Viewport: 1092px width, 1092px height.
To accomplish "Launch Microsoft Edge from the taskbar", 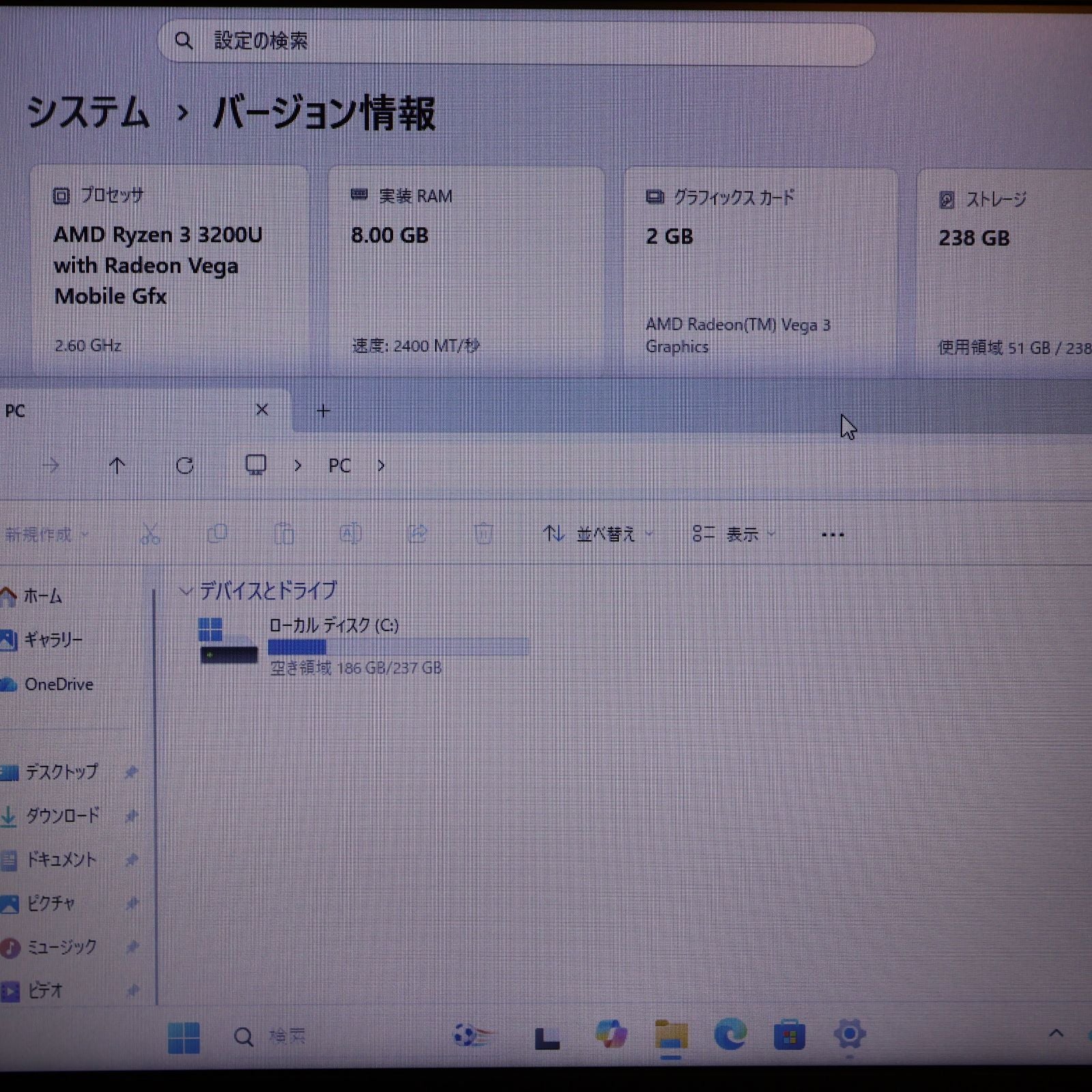I will click(730, 1035).
